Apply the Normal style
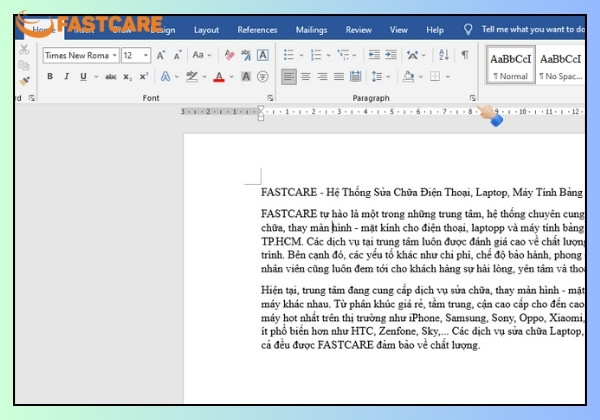 pos(511,64)
